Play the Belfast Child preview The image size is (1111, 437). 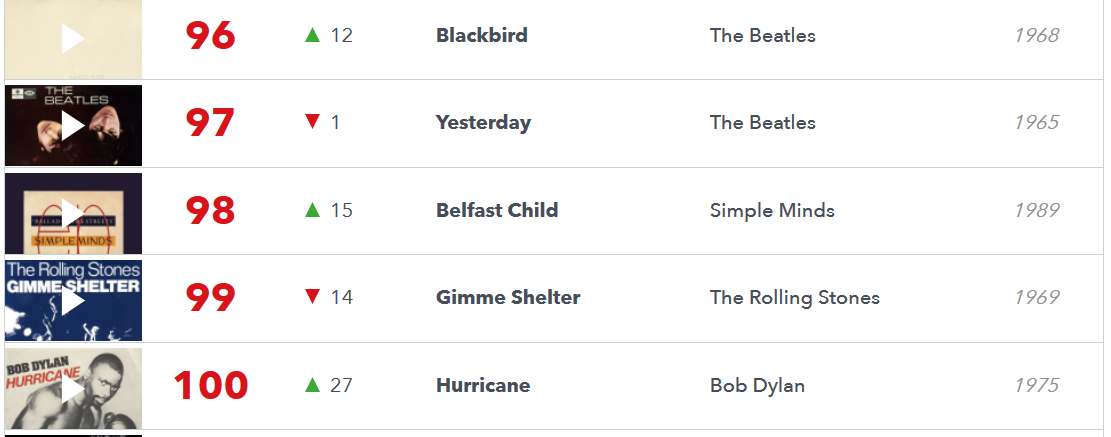[x=73, y=213]
